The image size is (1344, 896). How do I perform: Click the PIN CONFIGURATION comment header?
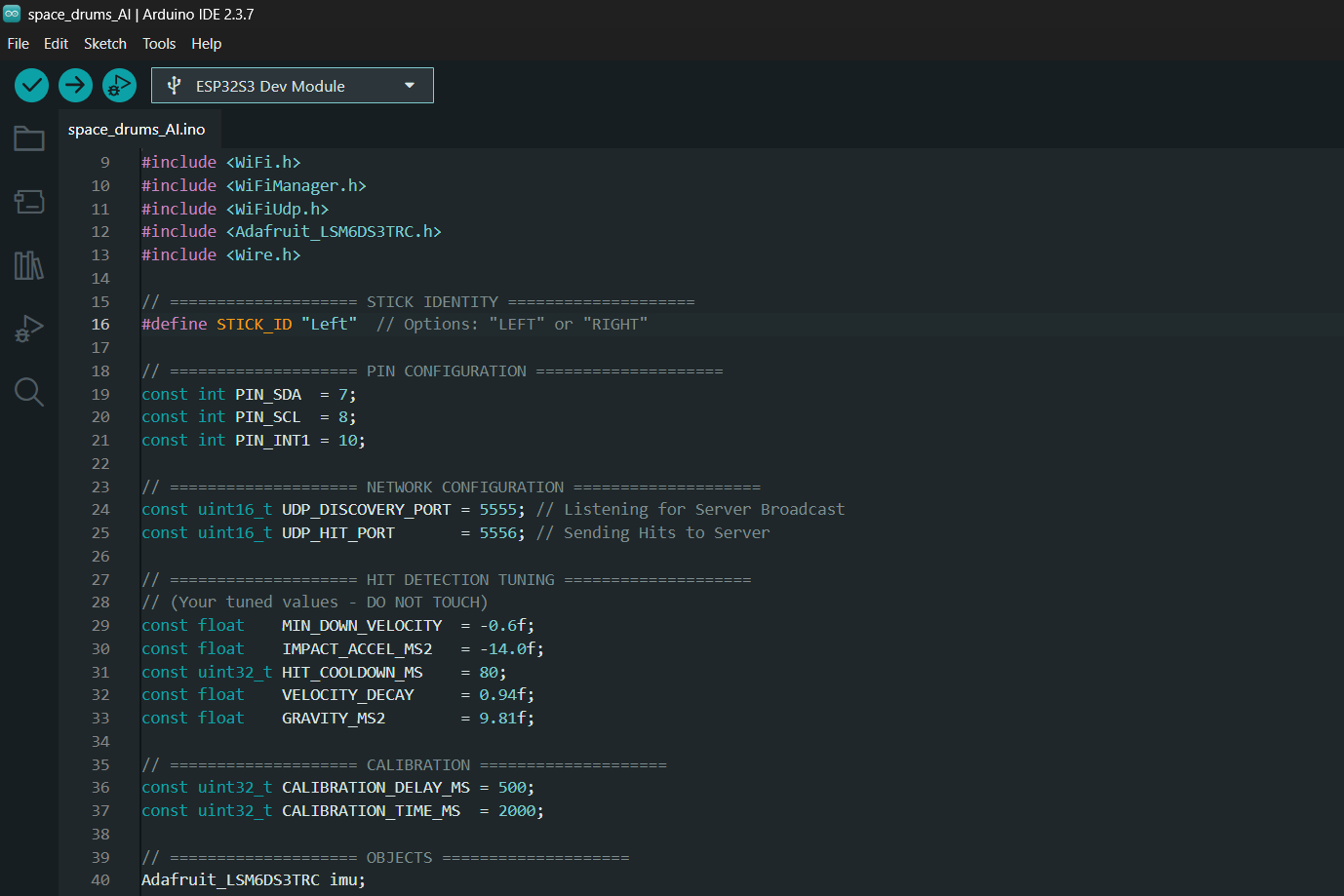[x=432, y=371]
